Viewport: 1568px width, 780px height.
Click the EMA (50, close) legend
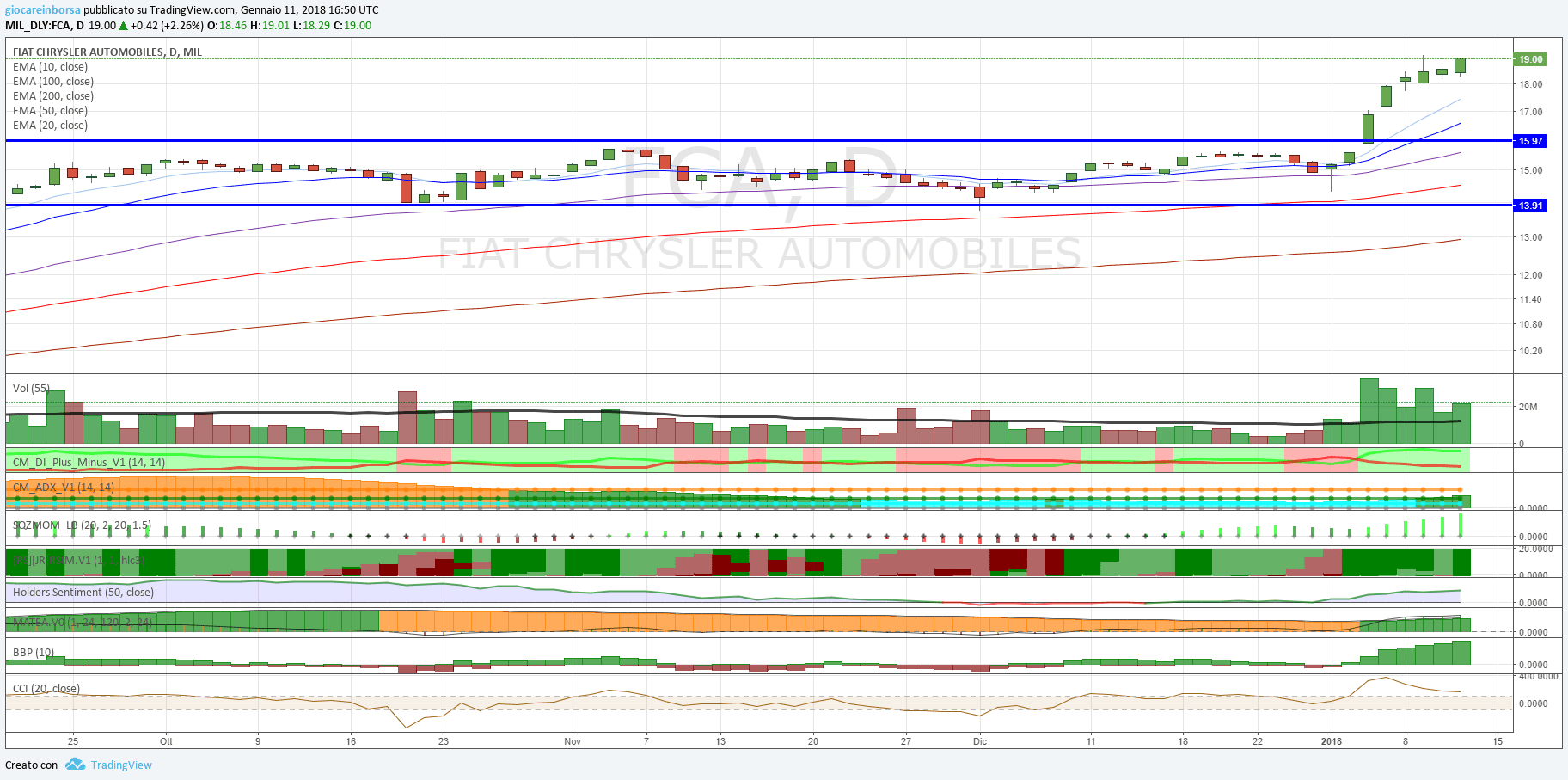point(50,111)
